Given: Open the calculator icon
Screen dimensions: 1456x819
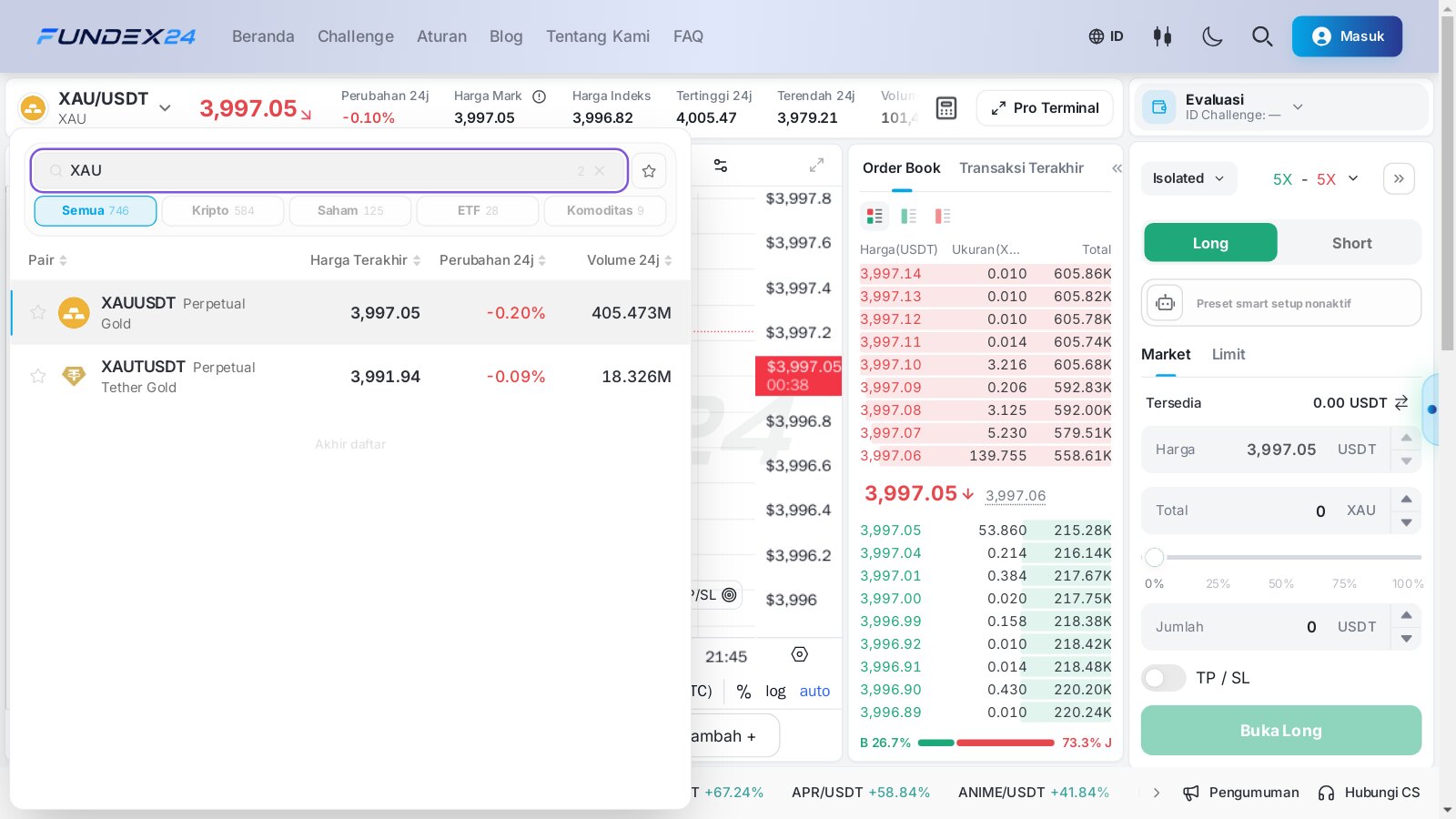Looking at the screenshot, I should [946, 107].
